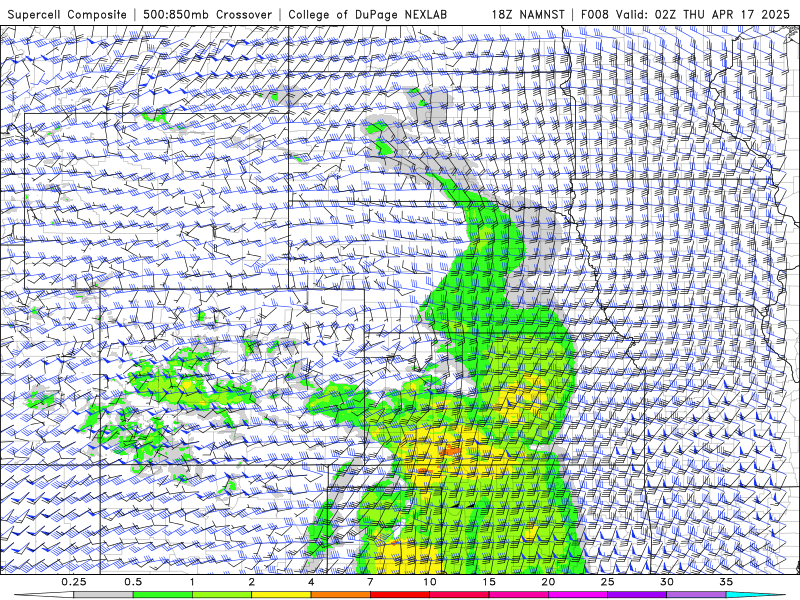Screen dimensions: 800x600
Task: Click the bright green 0.5–1 legend segment
Action: tap(163, 595)
